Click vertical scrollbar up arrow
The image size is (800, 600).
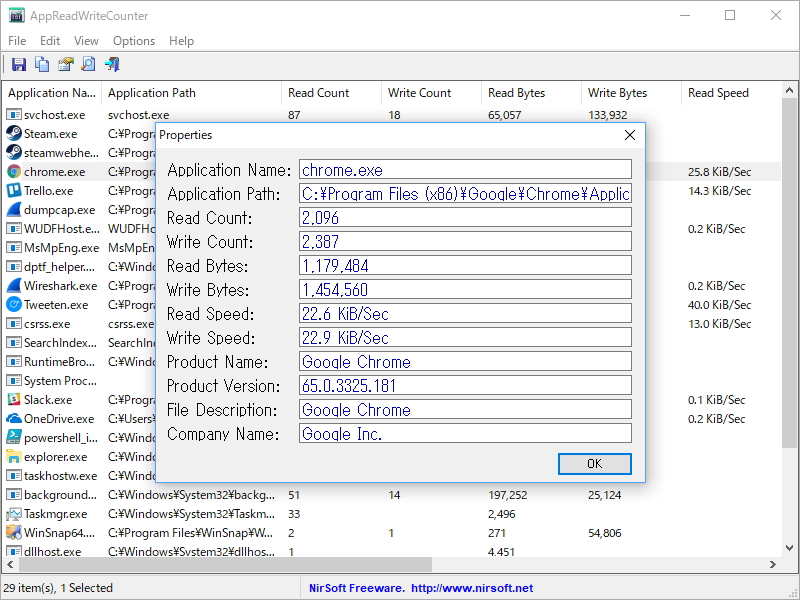789,91
